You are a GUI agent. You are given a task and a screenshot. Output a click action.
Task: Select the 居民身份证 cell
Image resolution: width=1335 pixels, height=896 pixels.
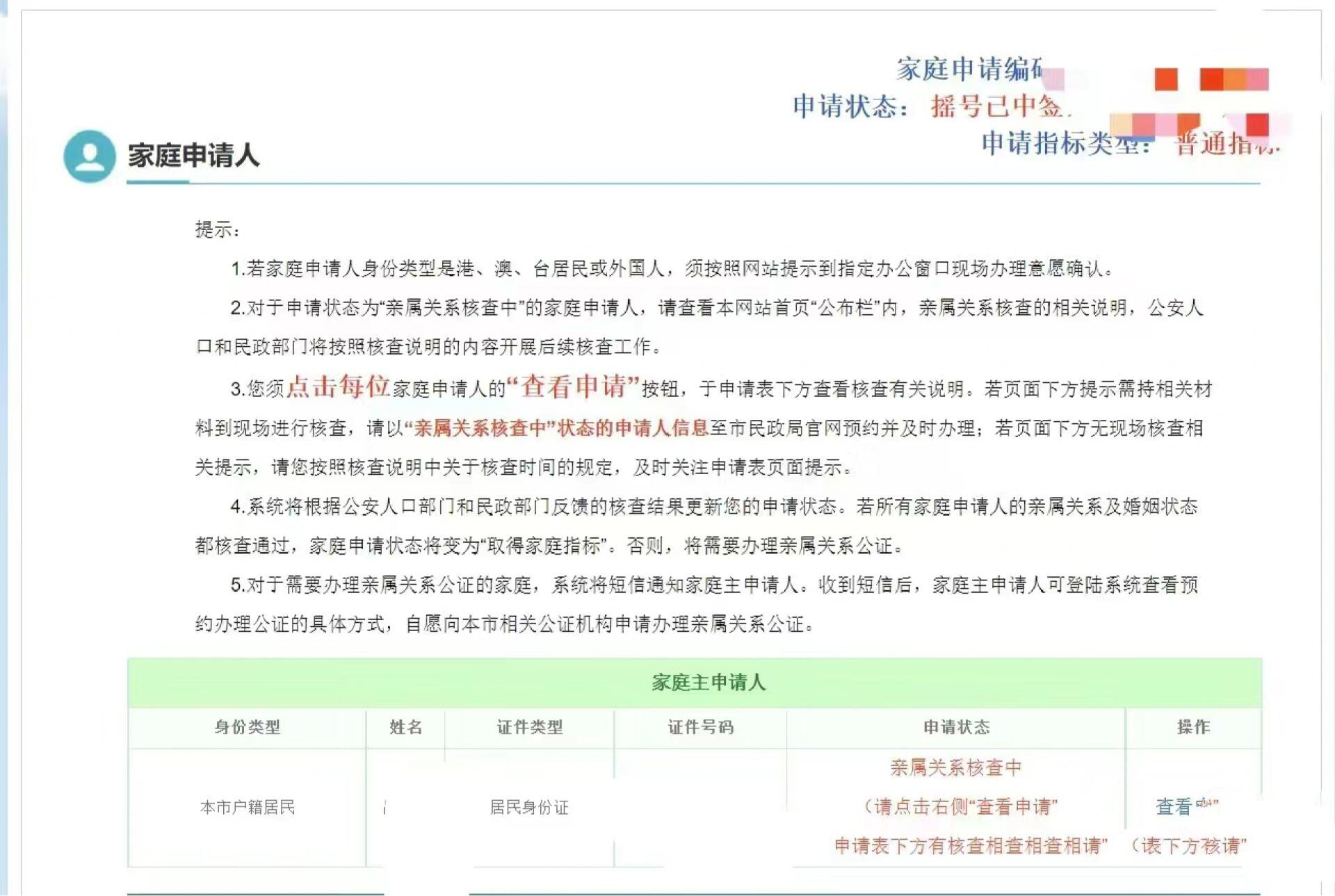[x=529, y=807]
